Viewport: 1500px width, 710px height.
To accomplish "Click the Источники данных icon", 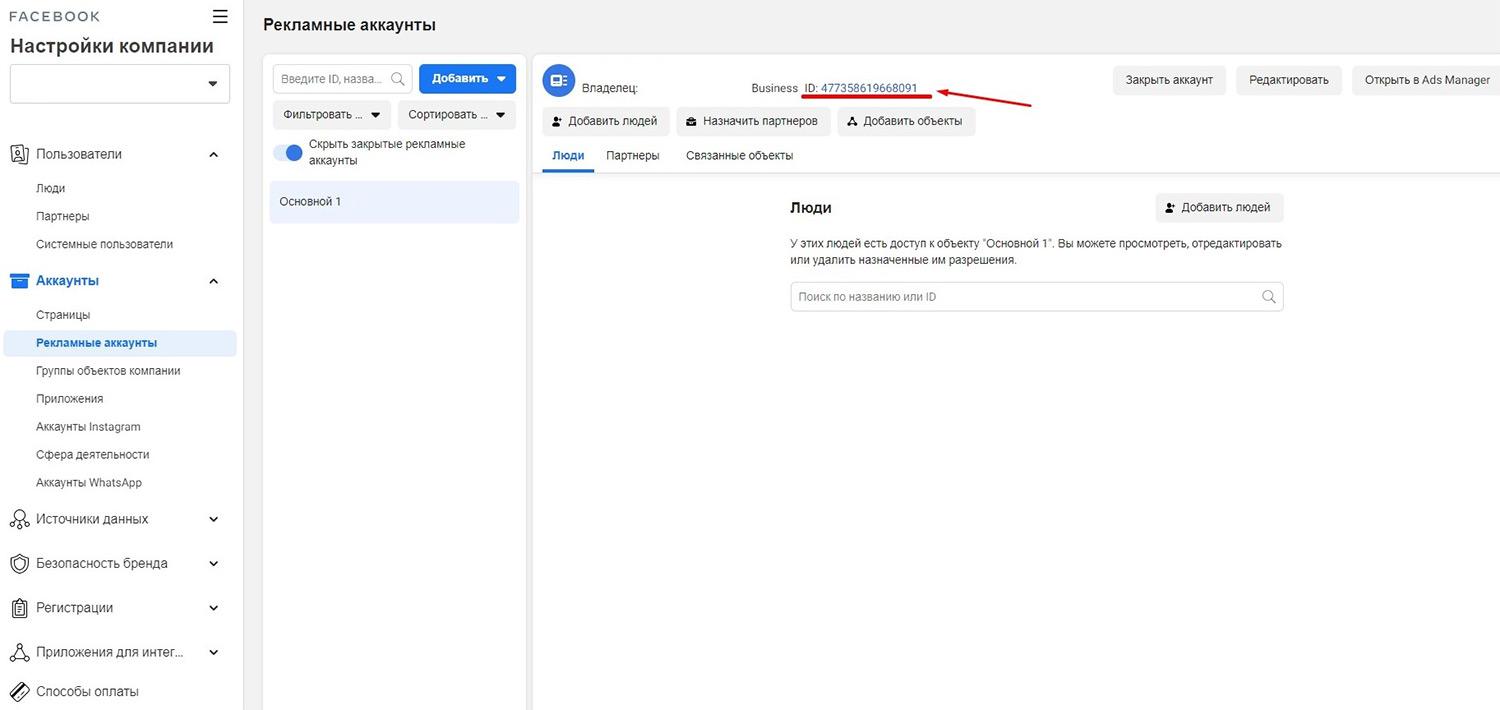I will [18, 519].
